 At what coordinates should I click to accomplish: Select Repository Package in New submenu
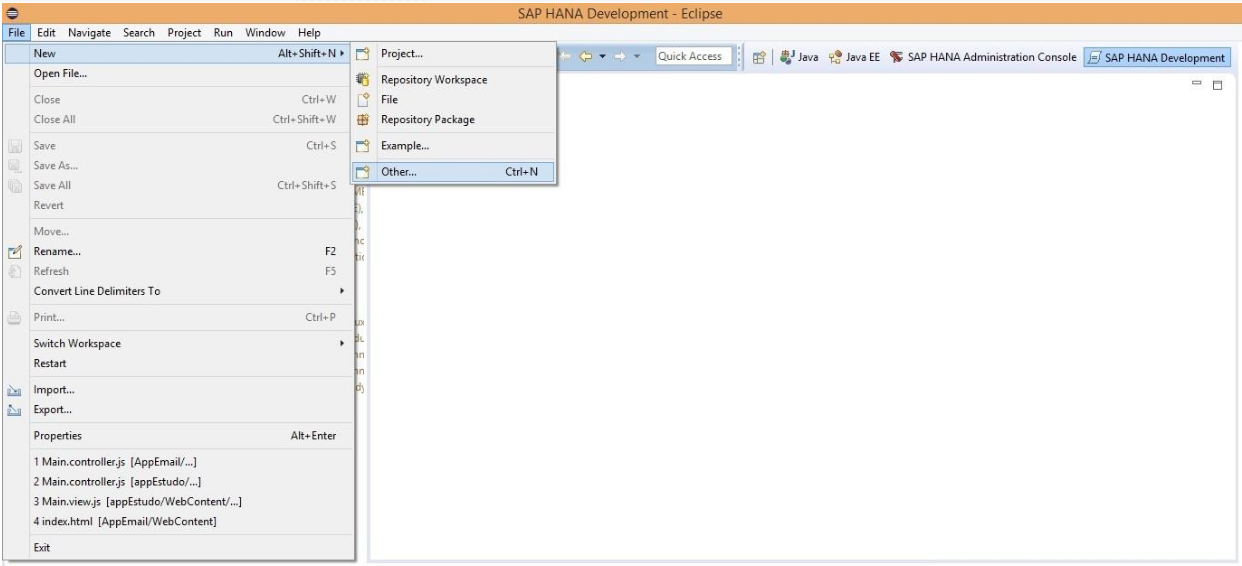(x=428, y=119)
